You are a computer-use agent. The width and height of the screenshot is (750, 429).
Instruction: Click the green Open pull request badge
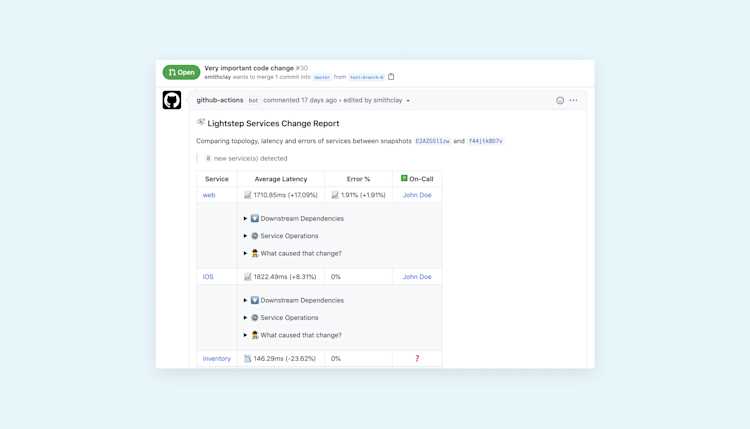pos(181,72)
